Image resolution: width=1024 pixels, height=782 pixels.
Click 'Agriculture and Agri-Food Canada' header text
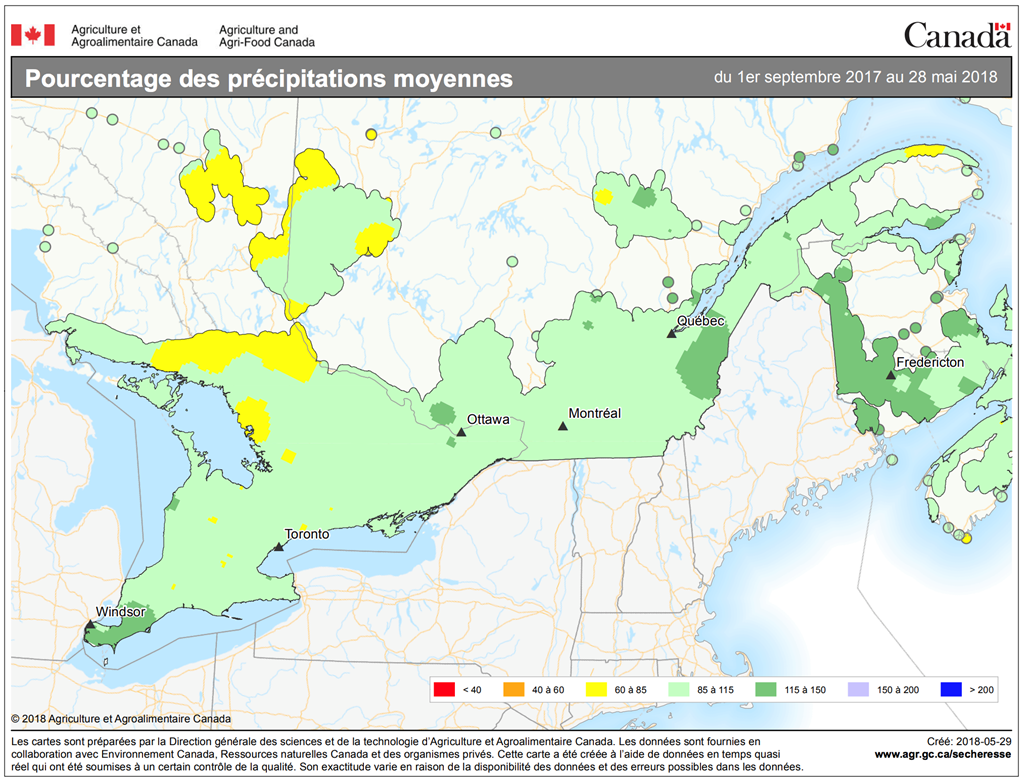click(267, 36)
